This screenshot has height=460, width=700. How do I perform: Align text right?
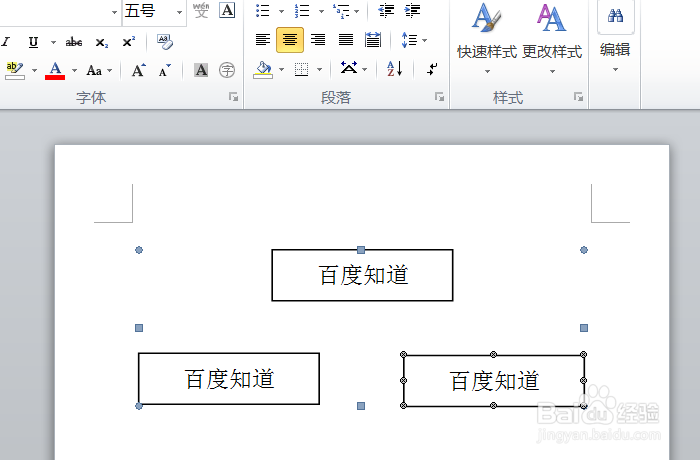click(x=318, y=40)
